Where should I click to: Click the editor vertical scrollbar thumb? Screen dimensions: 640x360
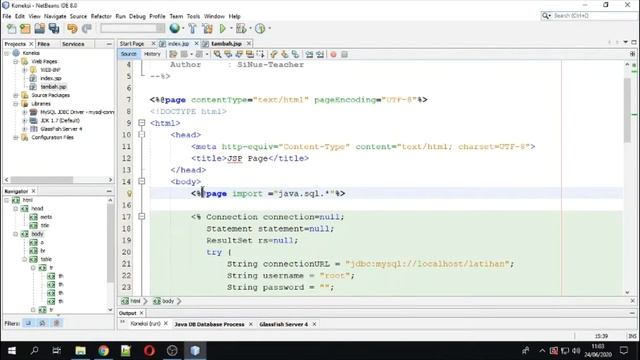click(x=627, y=110)
